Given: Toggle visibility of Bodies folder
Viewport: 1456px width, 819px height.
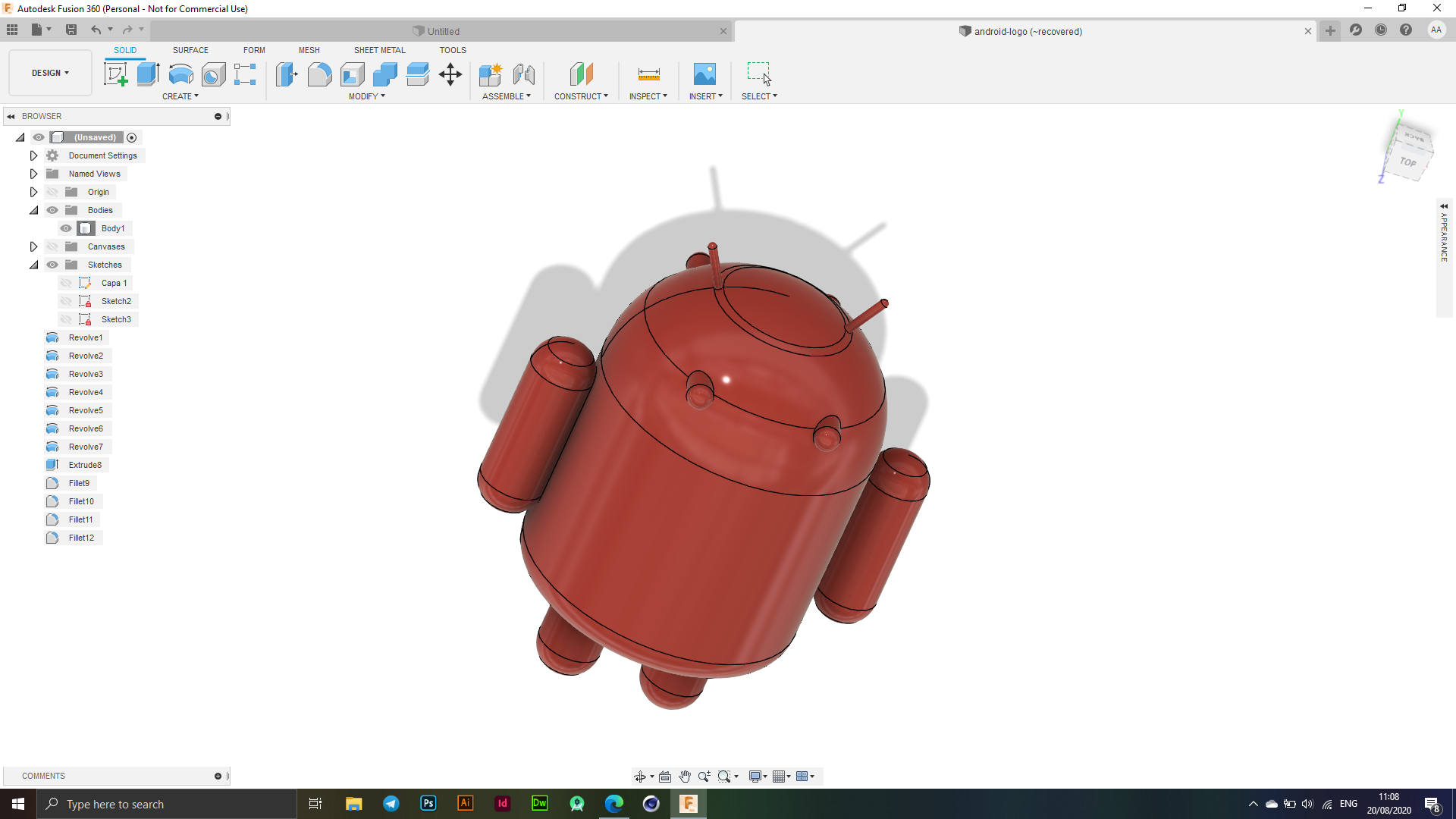Looking at the screenshot, I should point(52,210).
